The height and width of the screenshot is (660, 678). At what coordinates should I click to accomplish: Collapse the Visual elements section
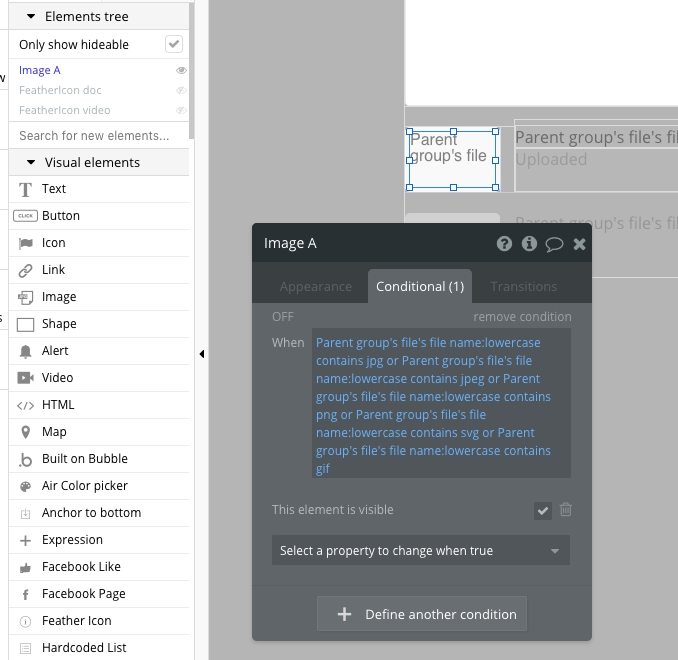31,162
